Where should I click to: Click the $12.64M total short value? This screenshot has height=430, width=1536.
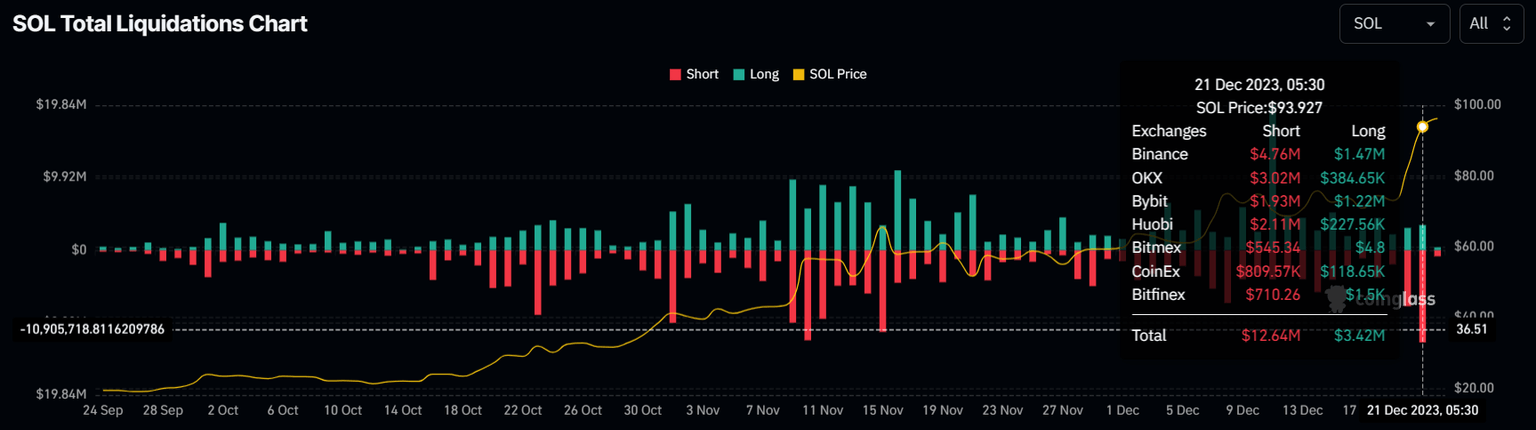[1271, 336]
